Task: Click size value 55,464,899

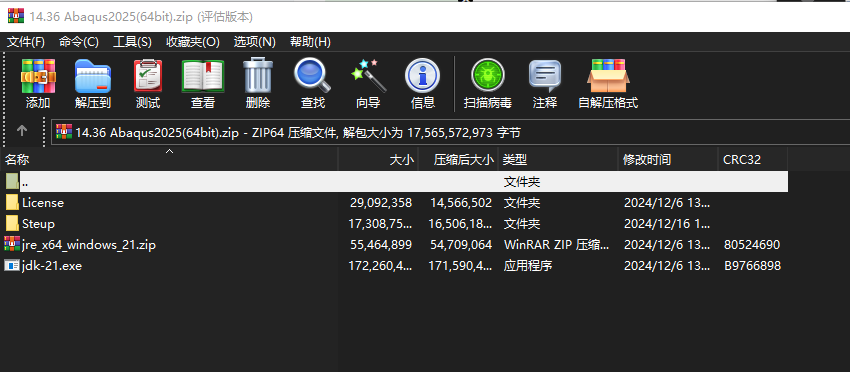Action: click(x=381, y=245)
